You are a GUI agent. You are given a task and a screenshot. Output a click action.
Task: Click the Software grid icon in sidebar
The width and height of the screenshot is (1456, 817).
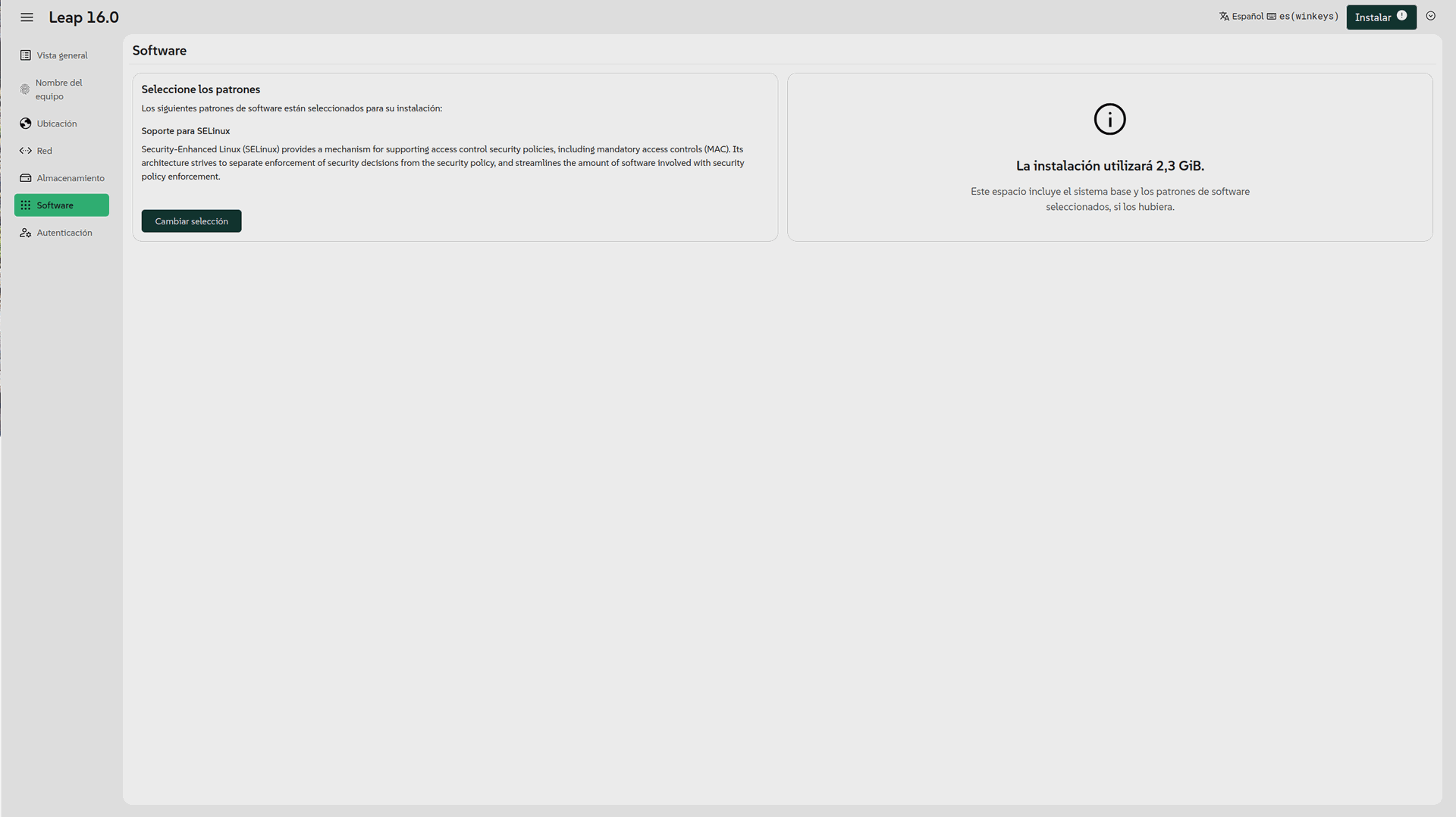(x=26, y=205)
